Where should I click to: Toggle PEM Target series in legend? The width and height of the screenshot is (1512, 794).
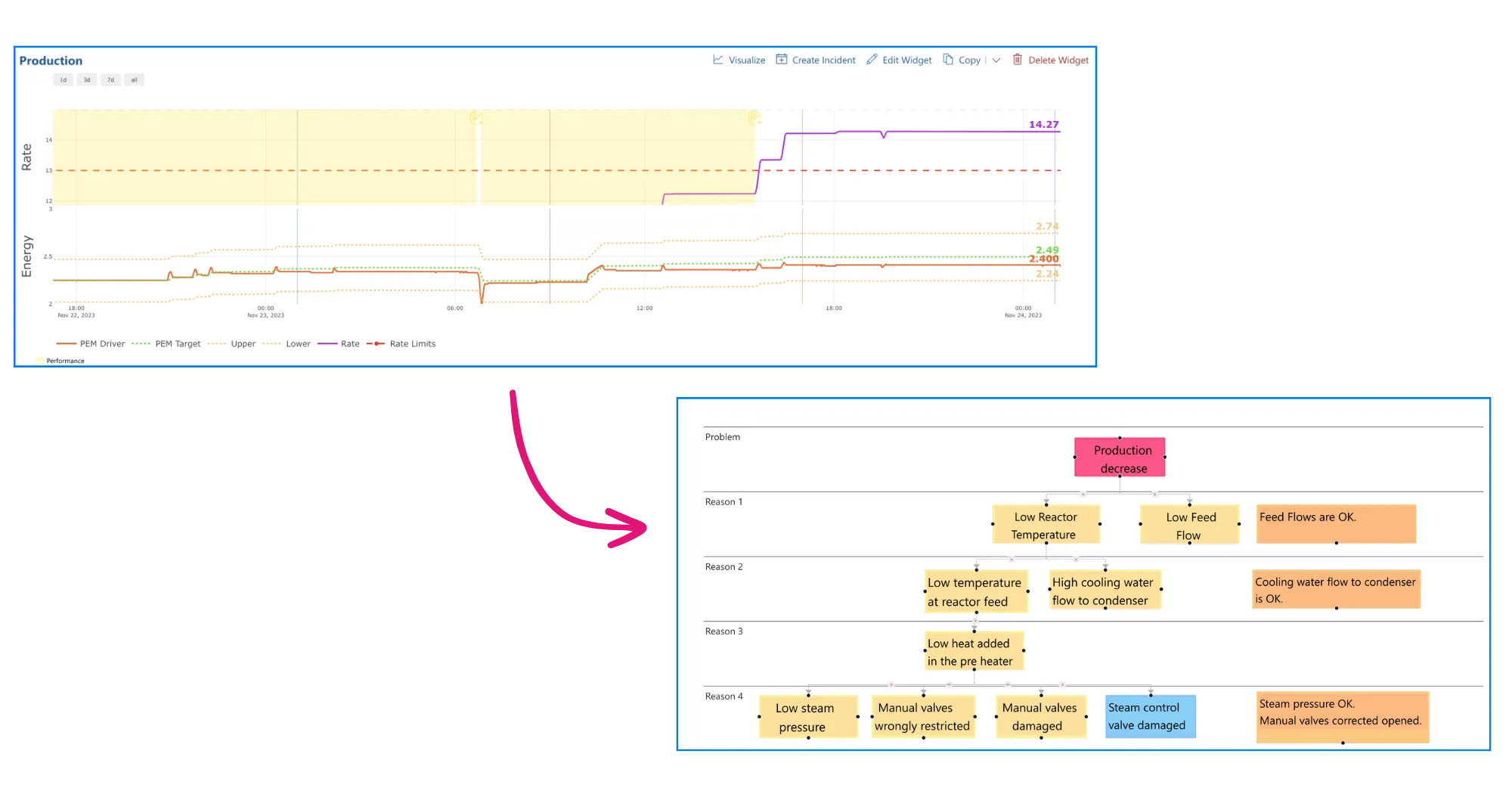point(166,344)
